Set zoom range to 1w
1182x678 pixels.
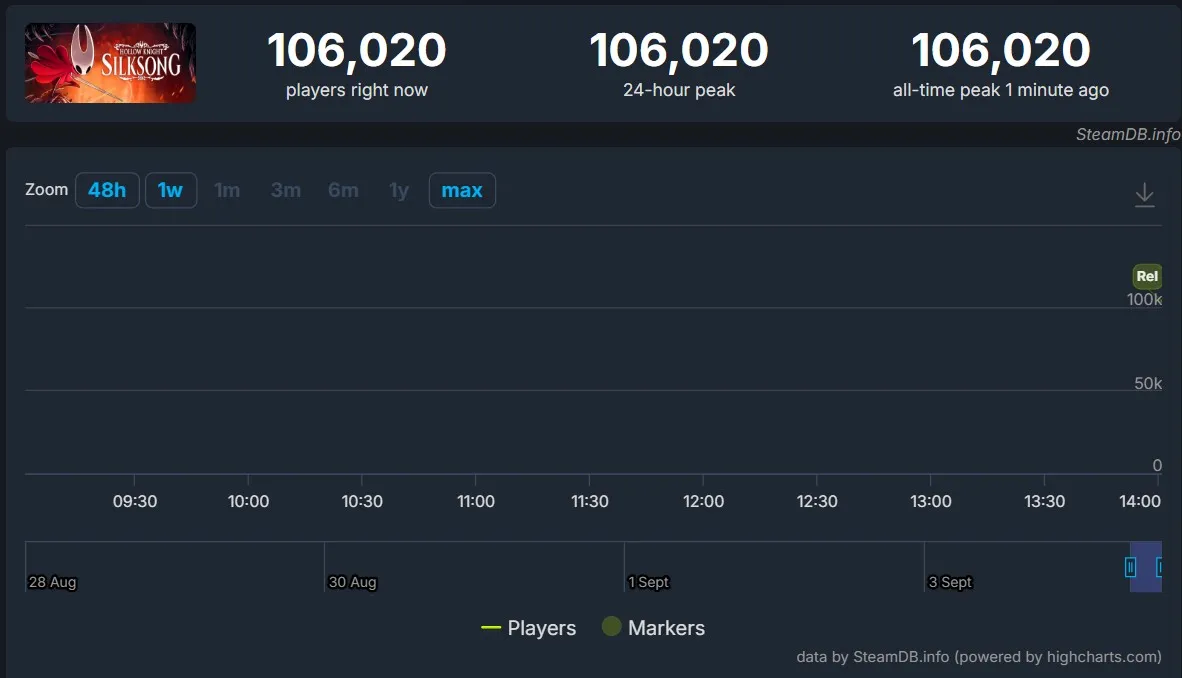click(170, 190)
